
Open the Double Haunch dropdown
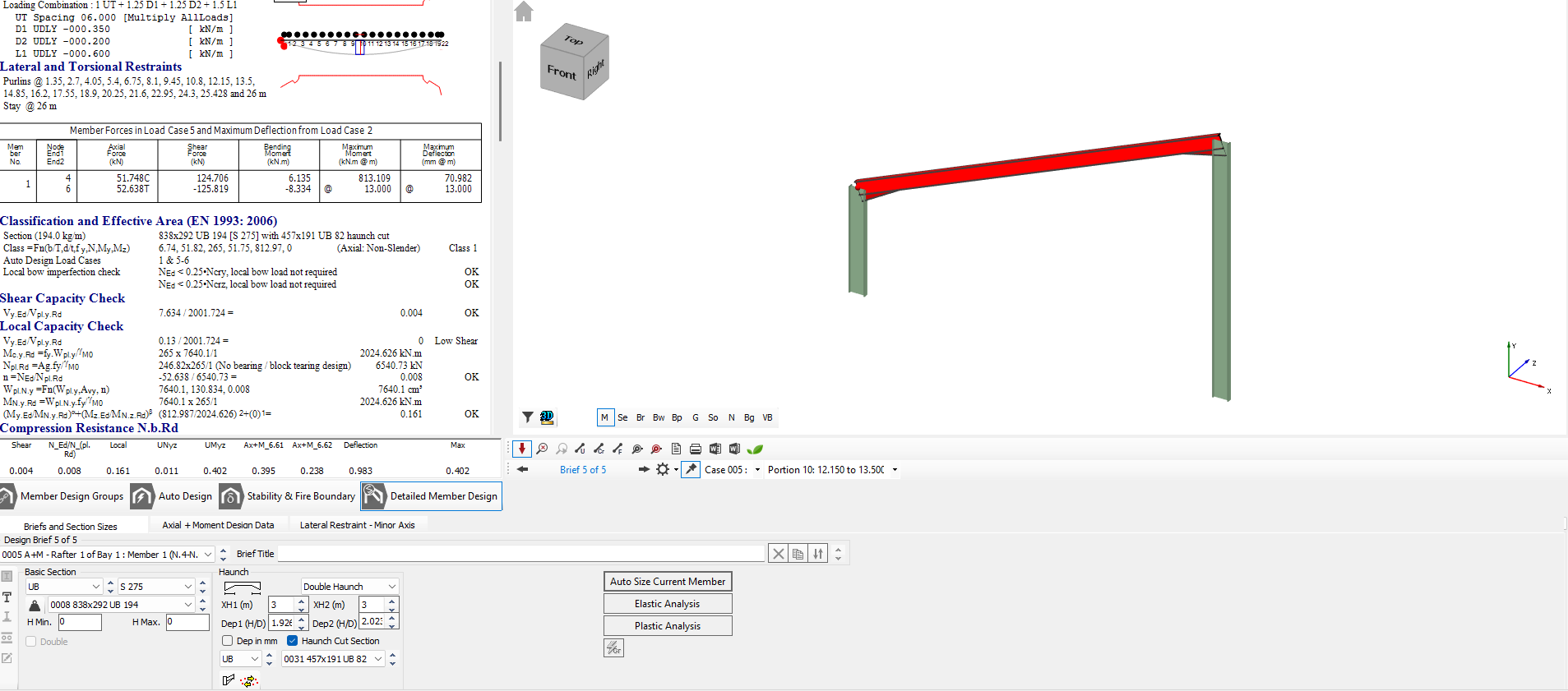[x=391, y=587]
